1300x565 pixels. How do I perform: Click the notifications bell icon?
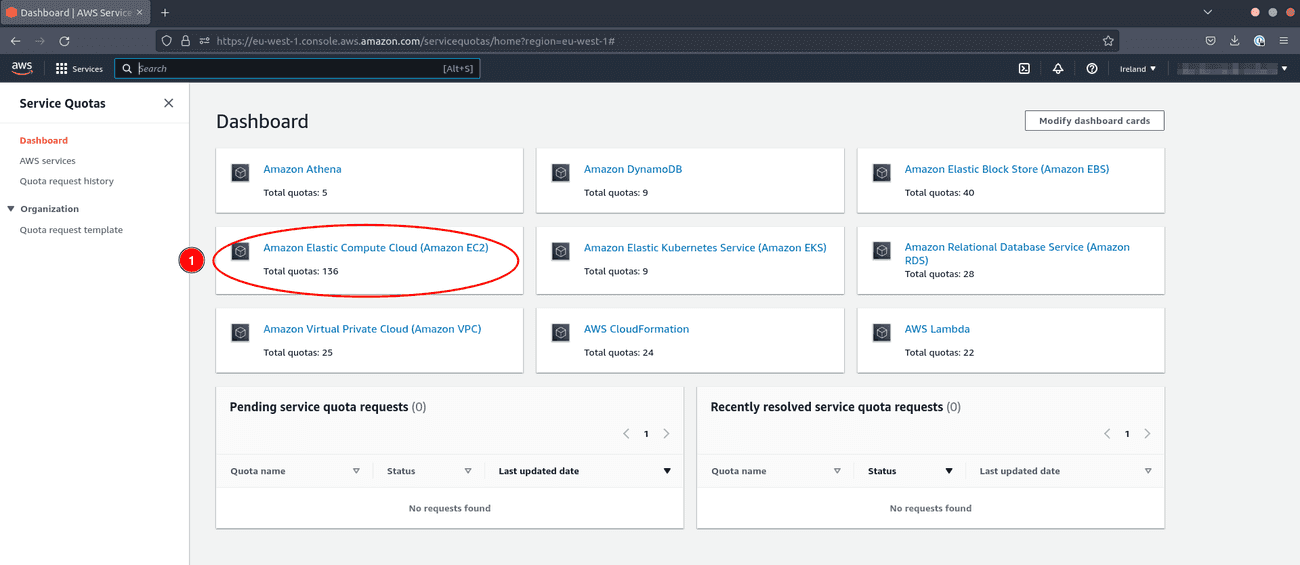1058,69
